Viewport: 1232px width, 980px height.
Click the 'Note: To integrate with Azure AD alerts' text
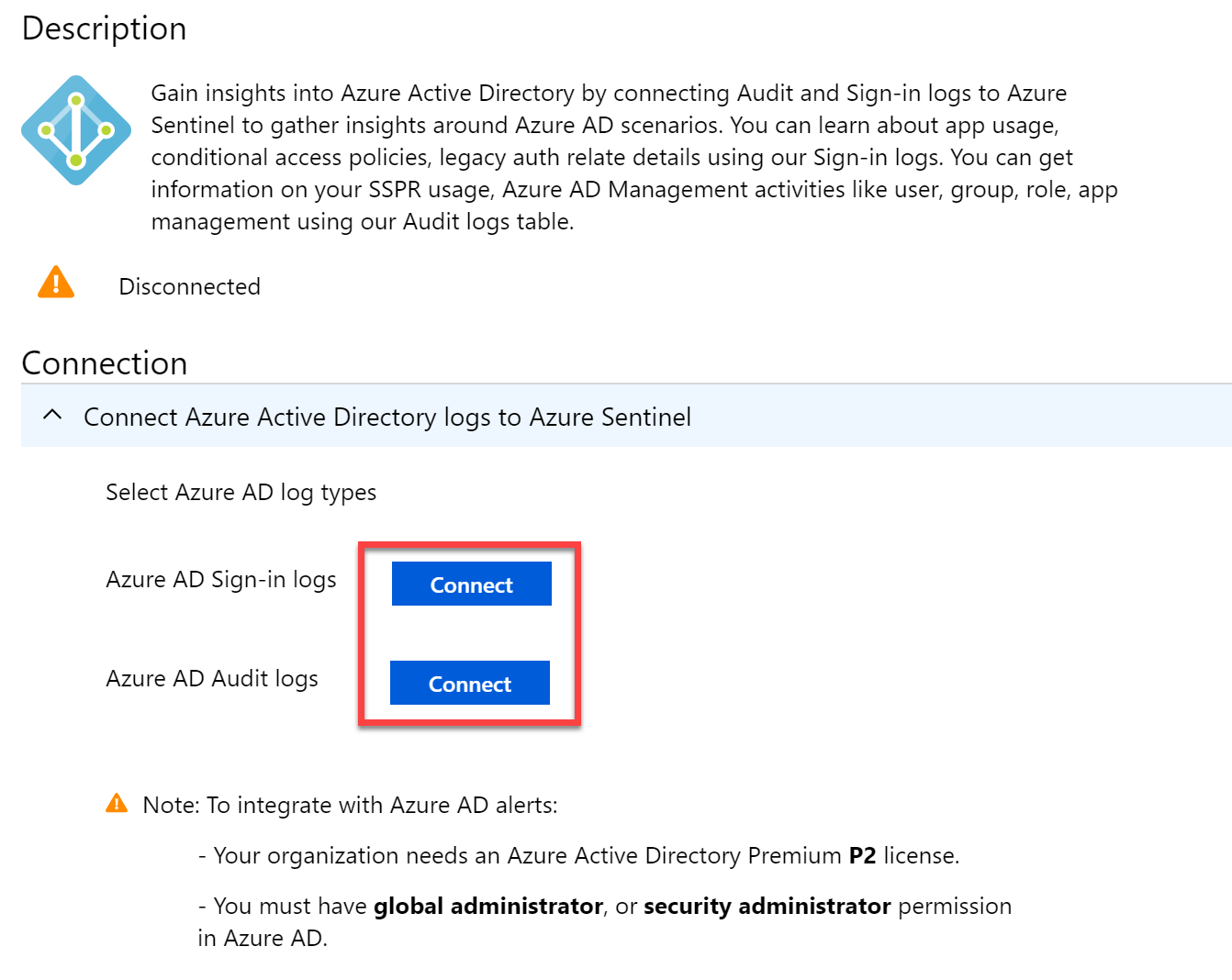[350, 806]
